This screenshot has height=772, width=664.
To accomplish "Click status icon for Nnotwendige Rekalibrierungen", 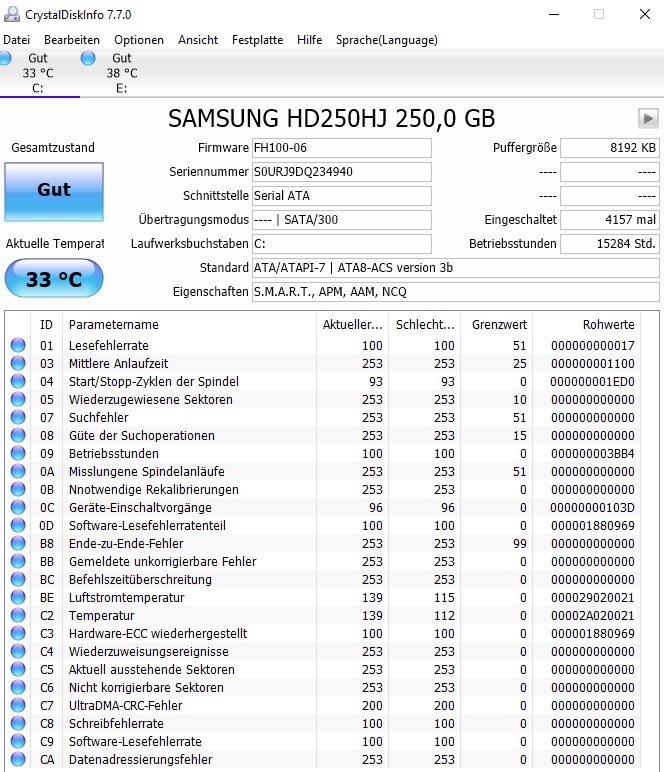I will pos(18,489).
